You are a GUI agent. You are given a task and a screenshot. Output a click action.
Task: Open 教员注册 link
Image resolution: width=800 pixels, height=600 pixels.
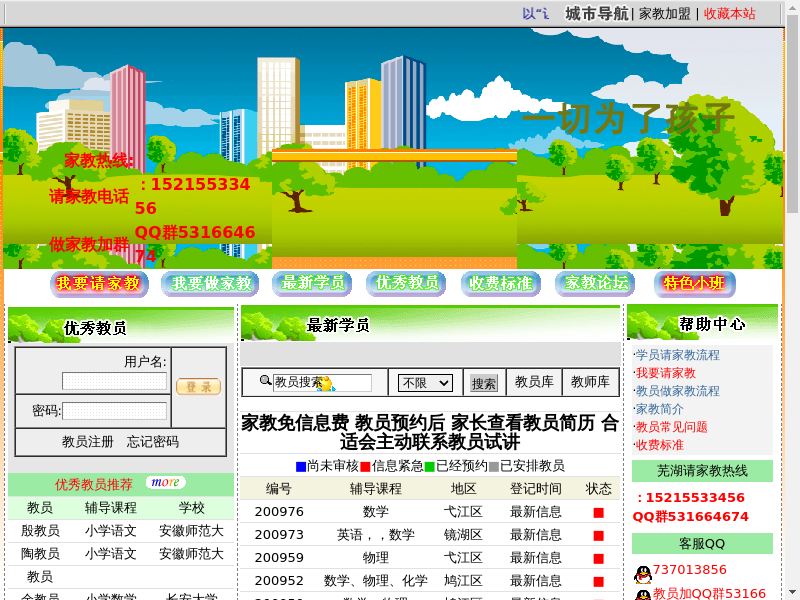coord(88,441)
